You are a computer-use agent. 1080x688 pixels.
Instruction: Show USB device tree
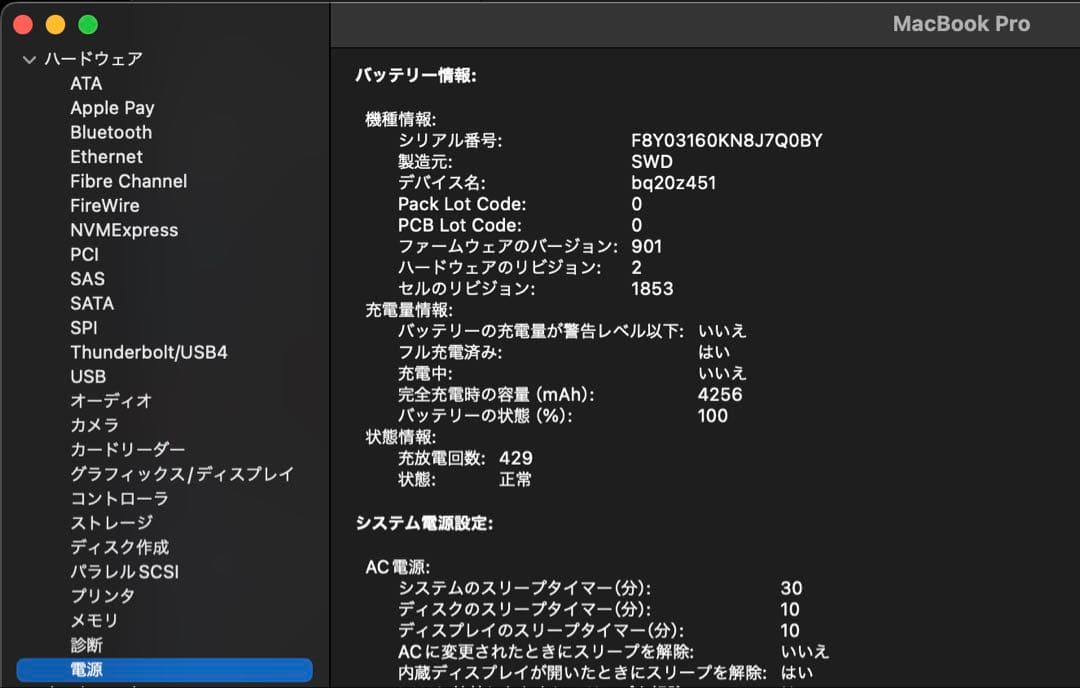pyautogui.click(x=87, y=376)
